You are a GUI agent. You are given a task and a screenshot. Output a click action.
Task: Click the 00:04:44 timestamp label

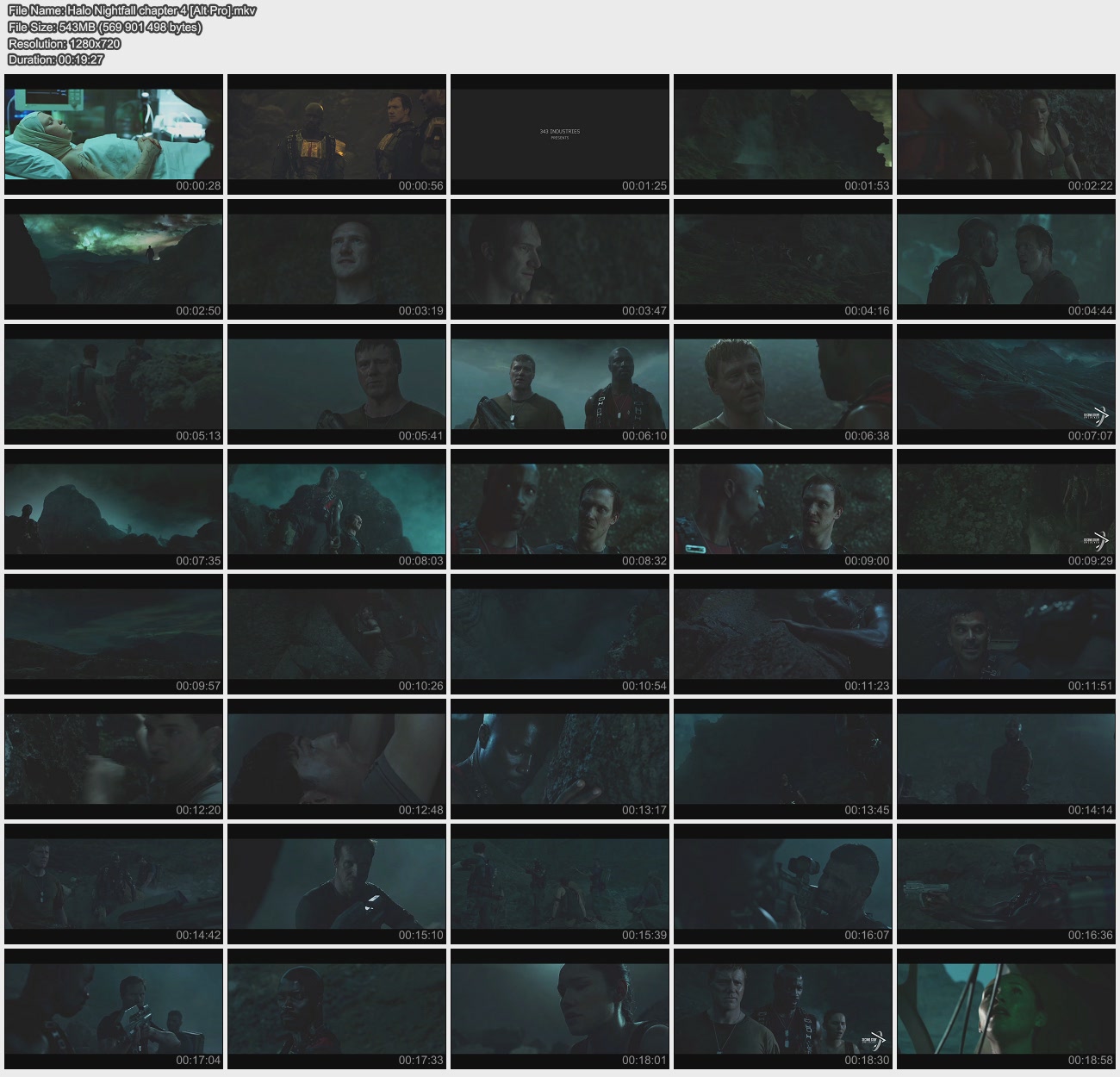[1090, 311]
